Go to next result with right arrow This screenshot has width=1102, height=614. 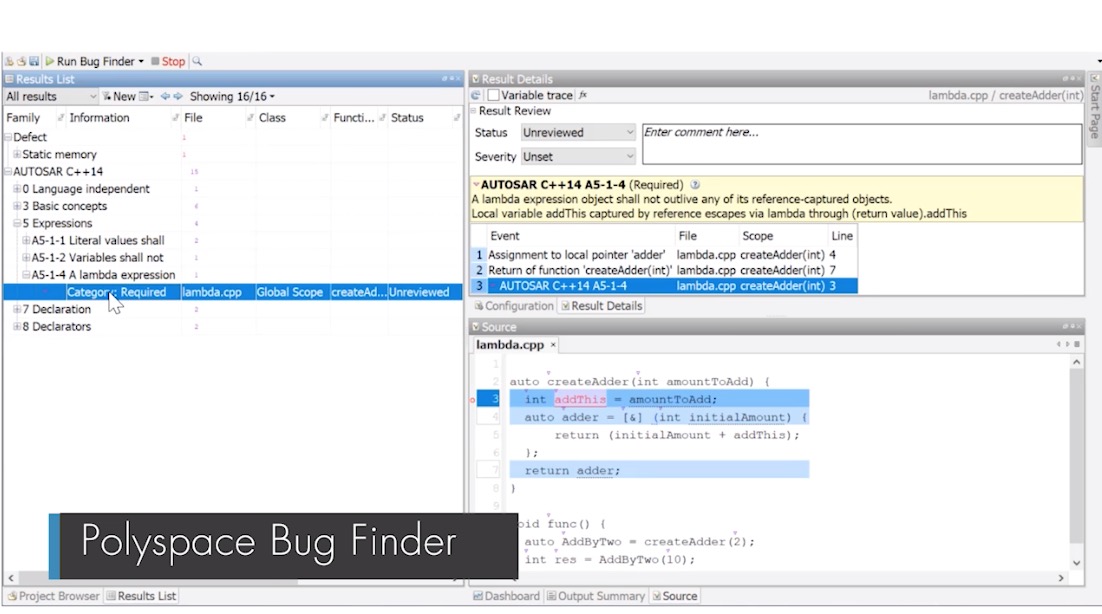coord(178,96)
